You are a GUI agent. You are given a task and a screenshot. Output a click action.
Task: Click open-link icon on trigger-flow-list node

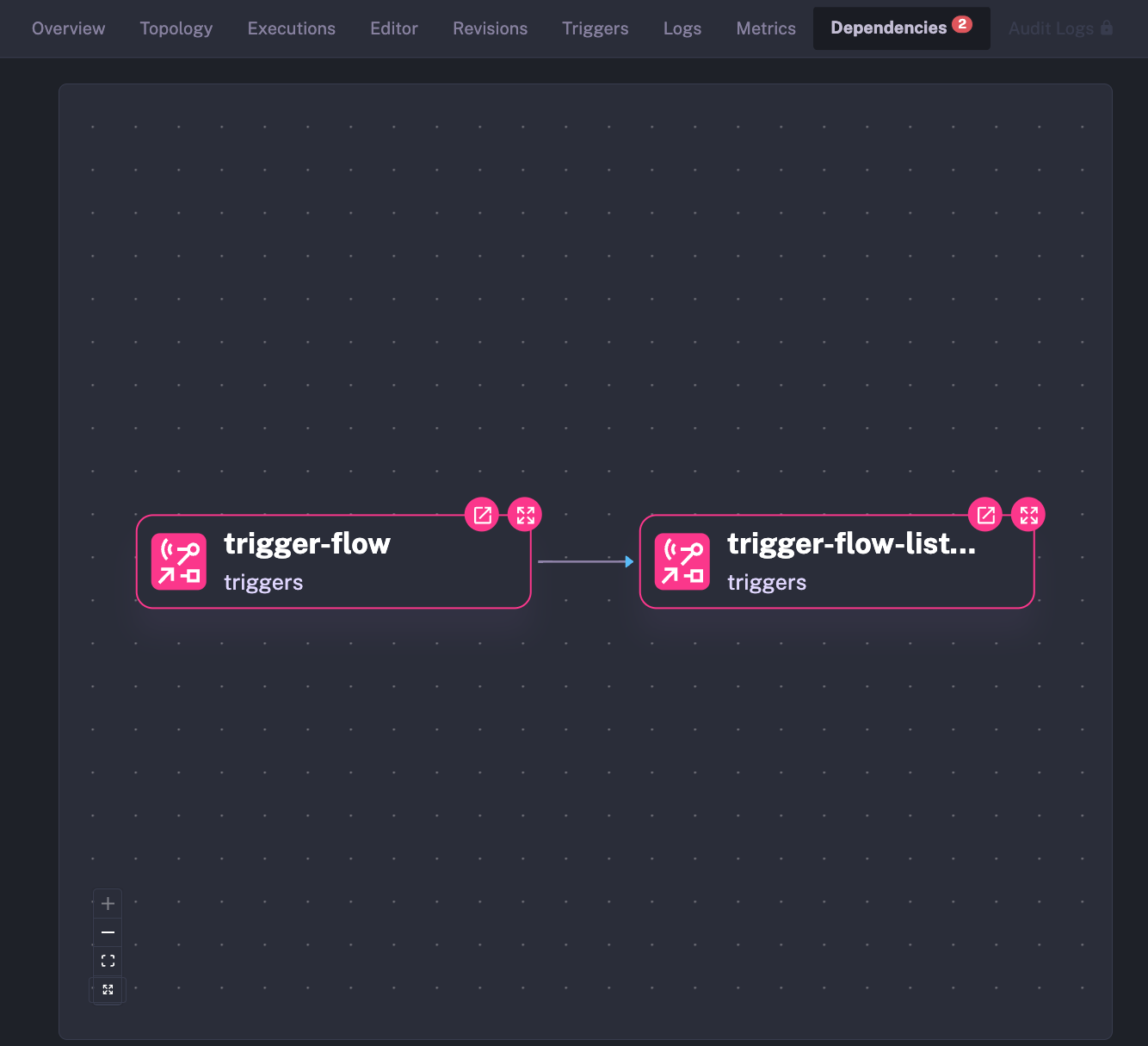[x=985, y=515]
